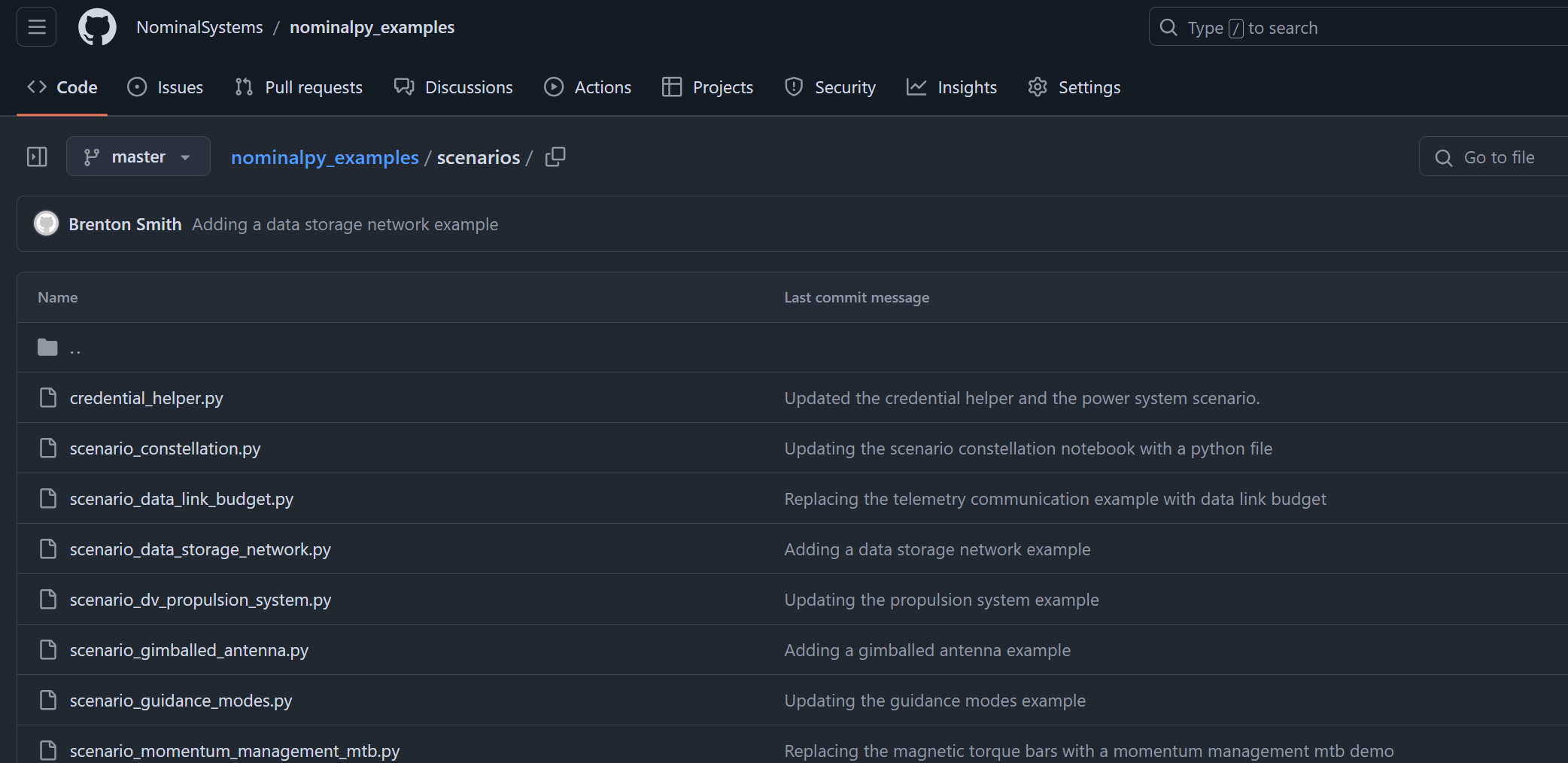Navigate to nominalpy_examples root in breadcrumb
Viewport: 1568px width, 763px height.
[x=325, y=157]
